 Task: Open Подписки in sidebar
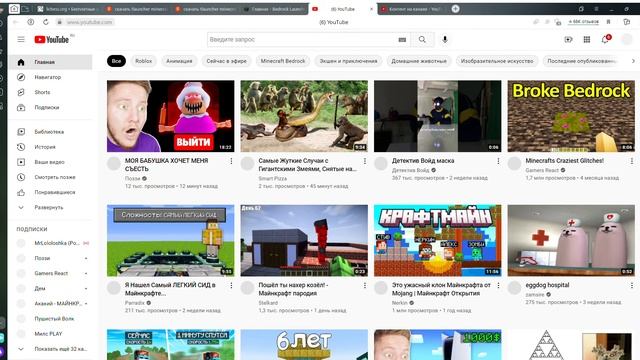click(51, 107)
